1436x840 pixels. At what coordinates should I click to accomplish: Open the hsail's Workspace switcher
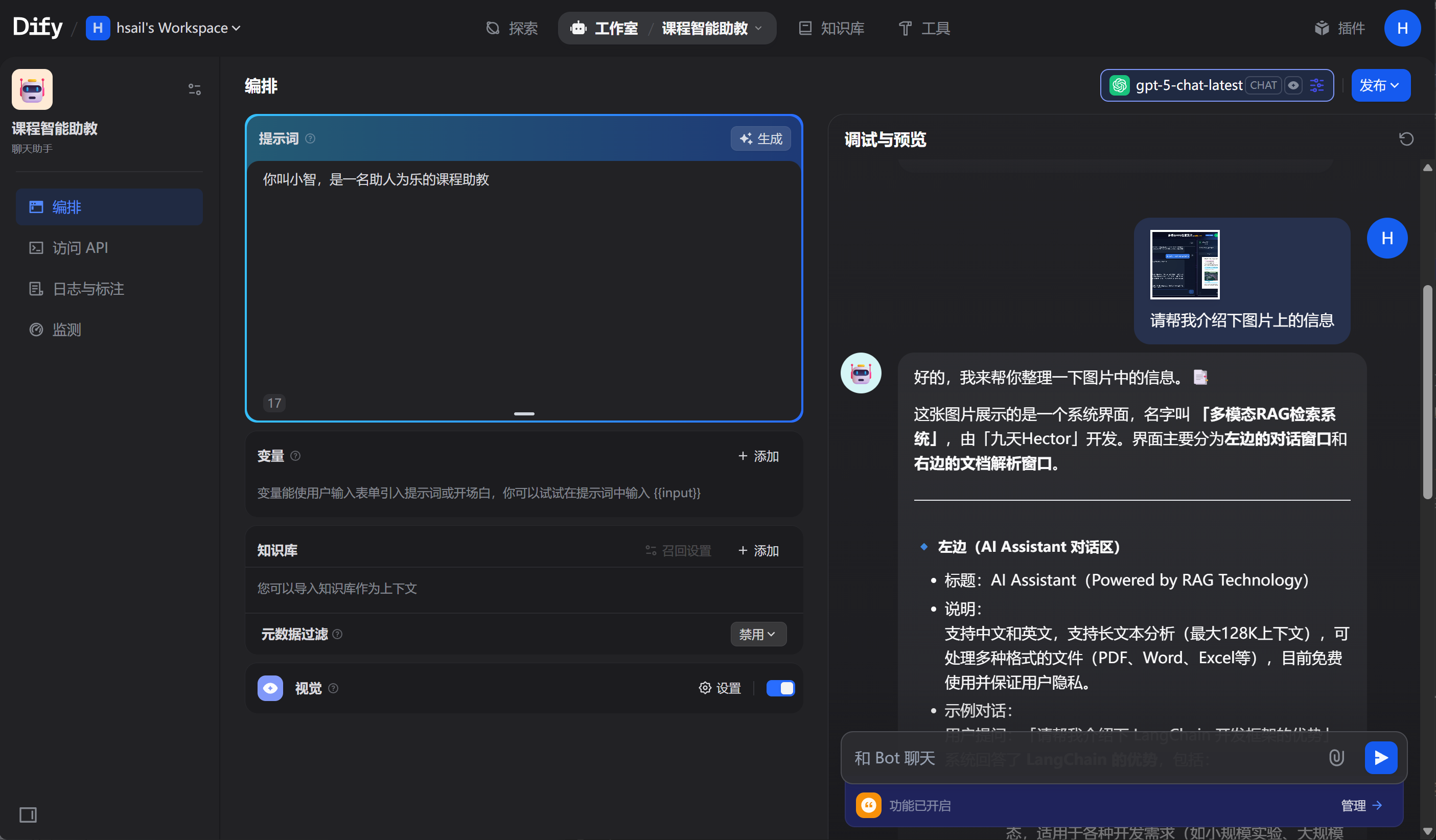164,28
